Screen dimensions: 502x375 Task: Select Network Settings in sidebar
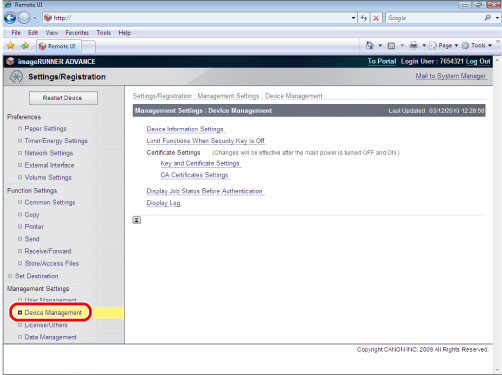click(x=49, y=153)
